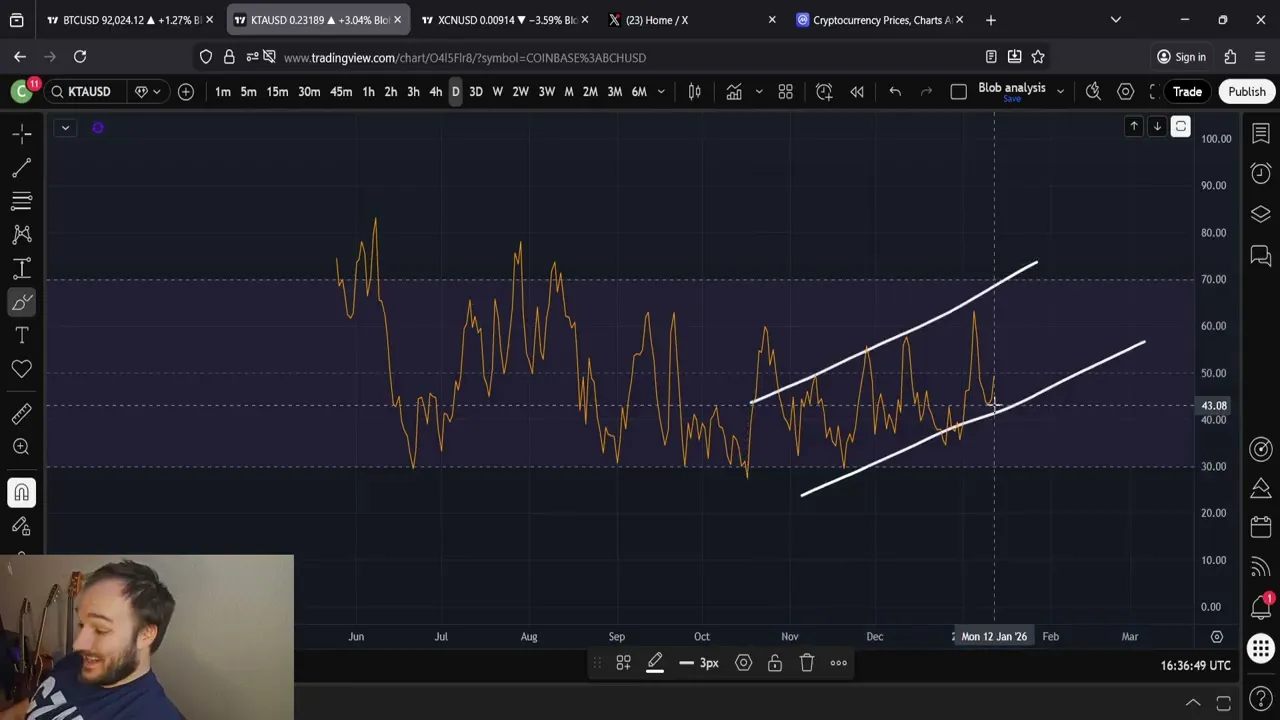Screen dimensions: 1280x720
Task: Start bar replay rewind icon
Action: 857,92
